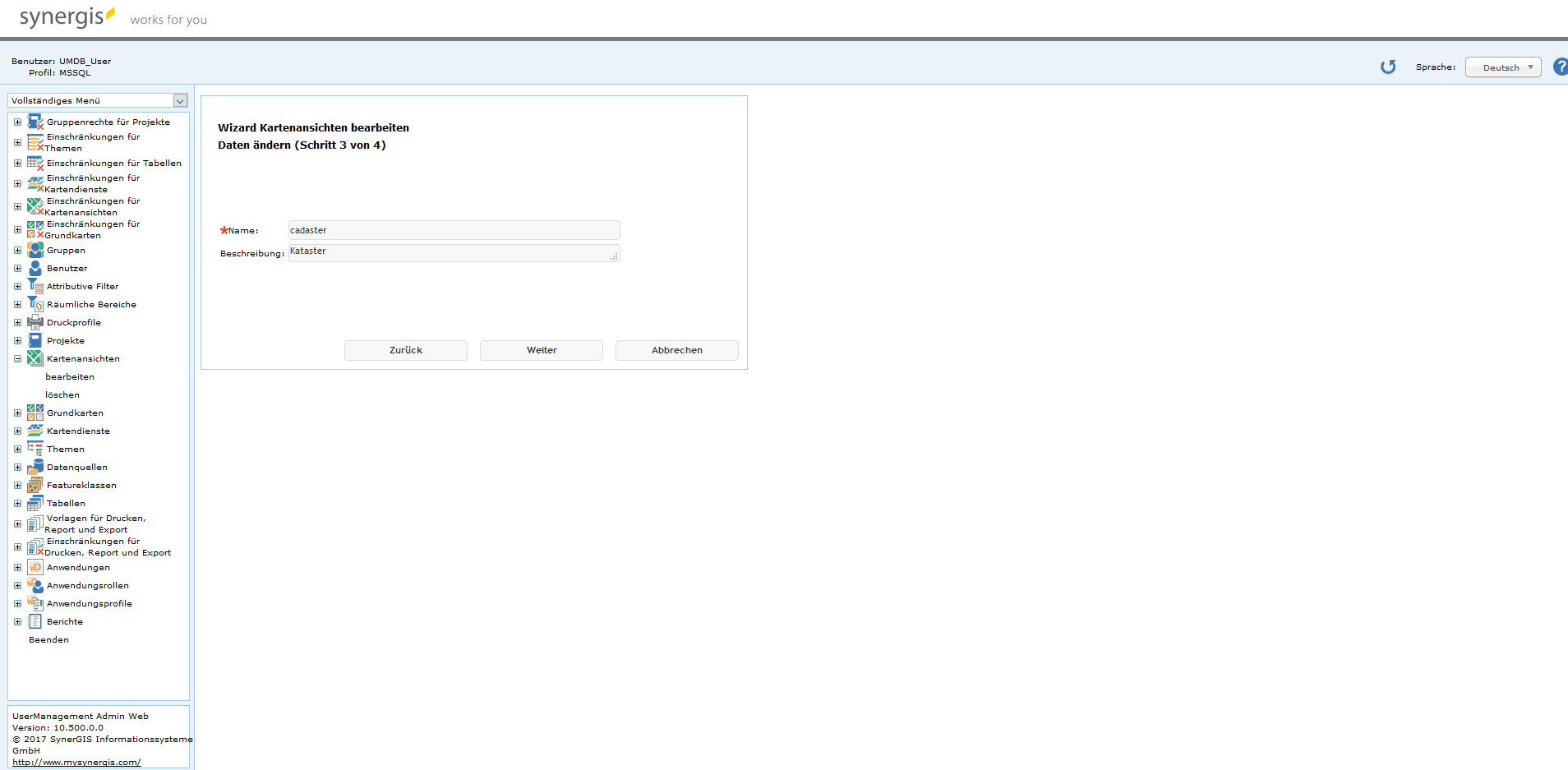1568x770 pixels.
Task: Click the refresh arrow icon in header
Action: pos(1388,67)
